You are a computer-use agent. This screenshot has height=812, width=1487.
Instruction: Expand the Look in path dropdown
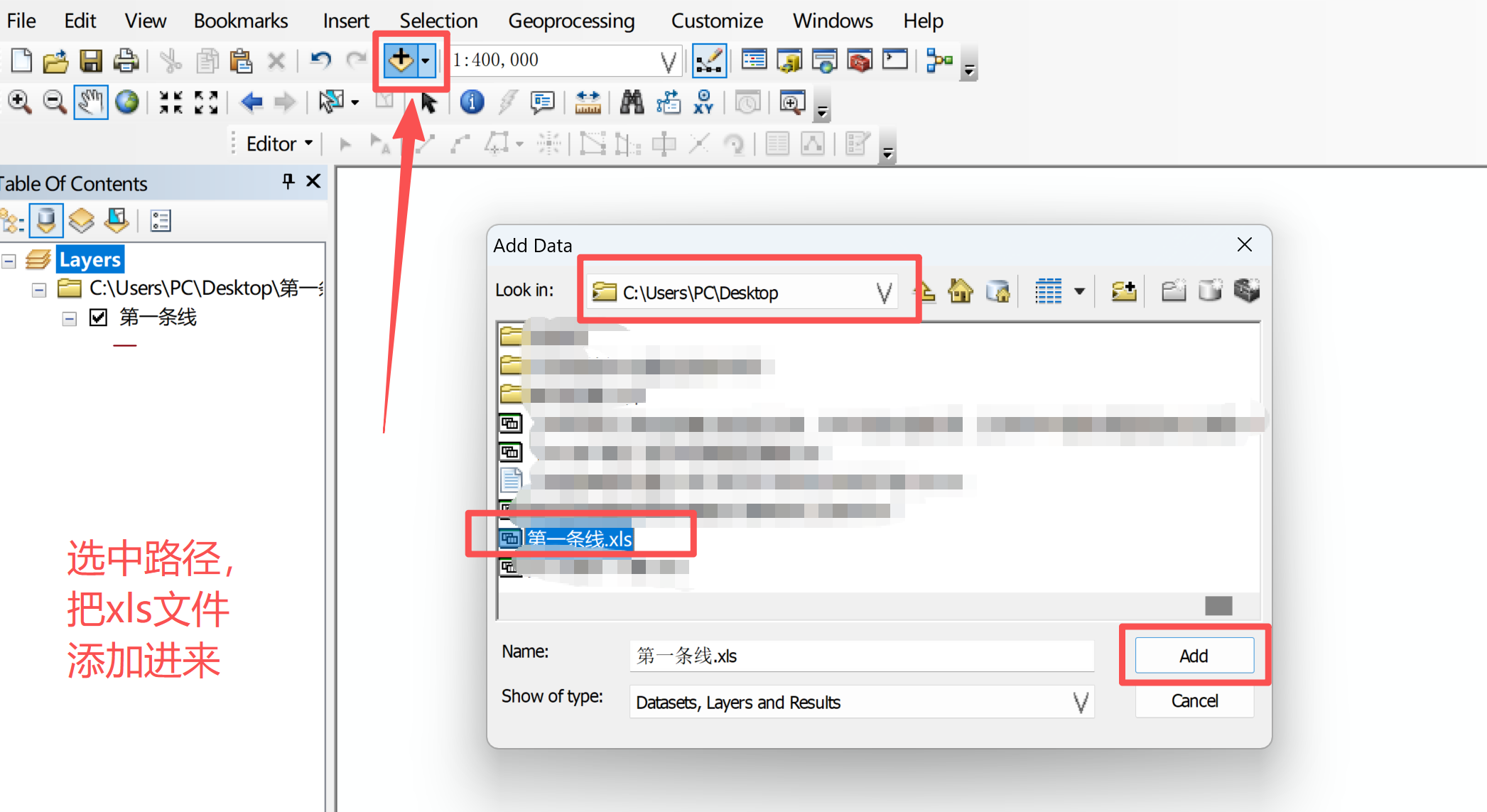pos(884,293)
